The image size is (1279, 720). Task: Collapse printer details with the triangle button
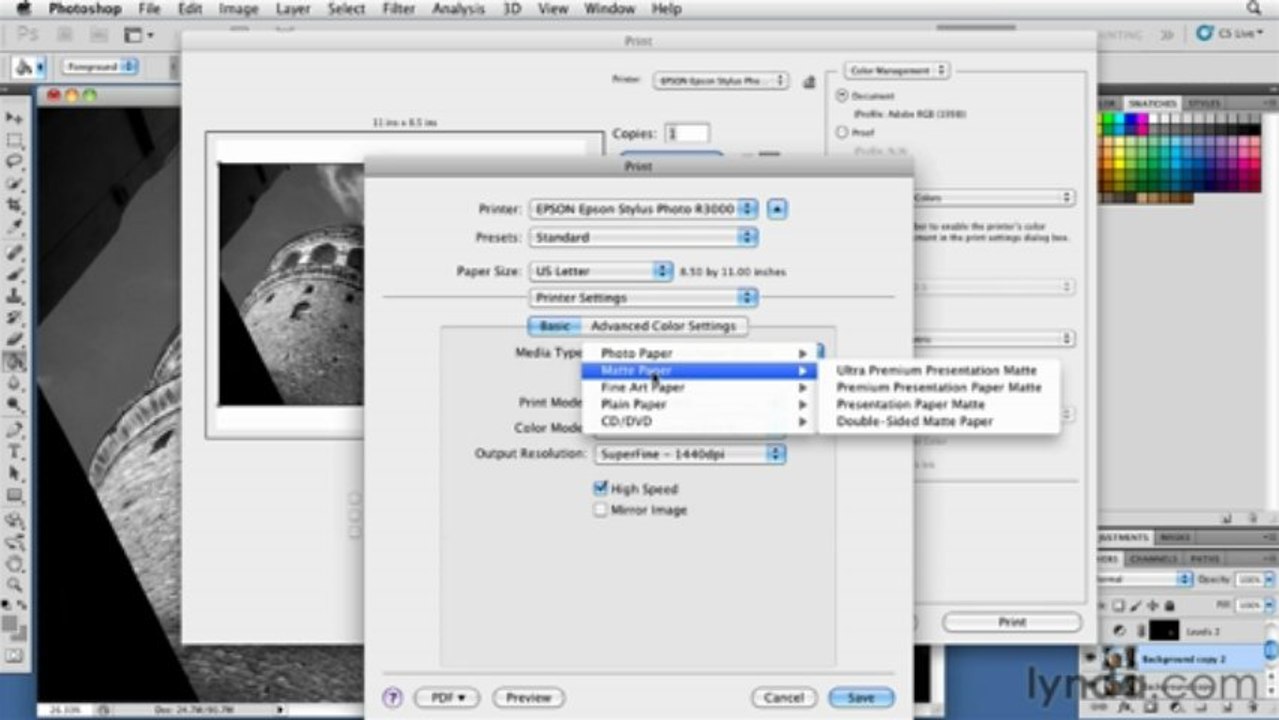(x=779, y=209)
